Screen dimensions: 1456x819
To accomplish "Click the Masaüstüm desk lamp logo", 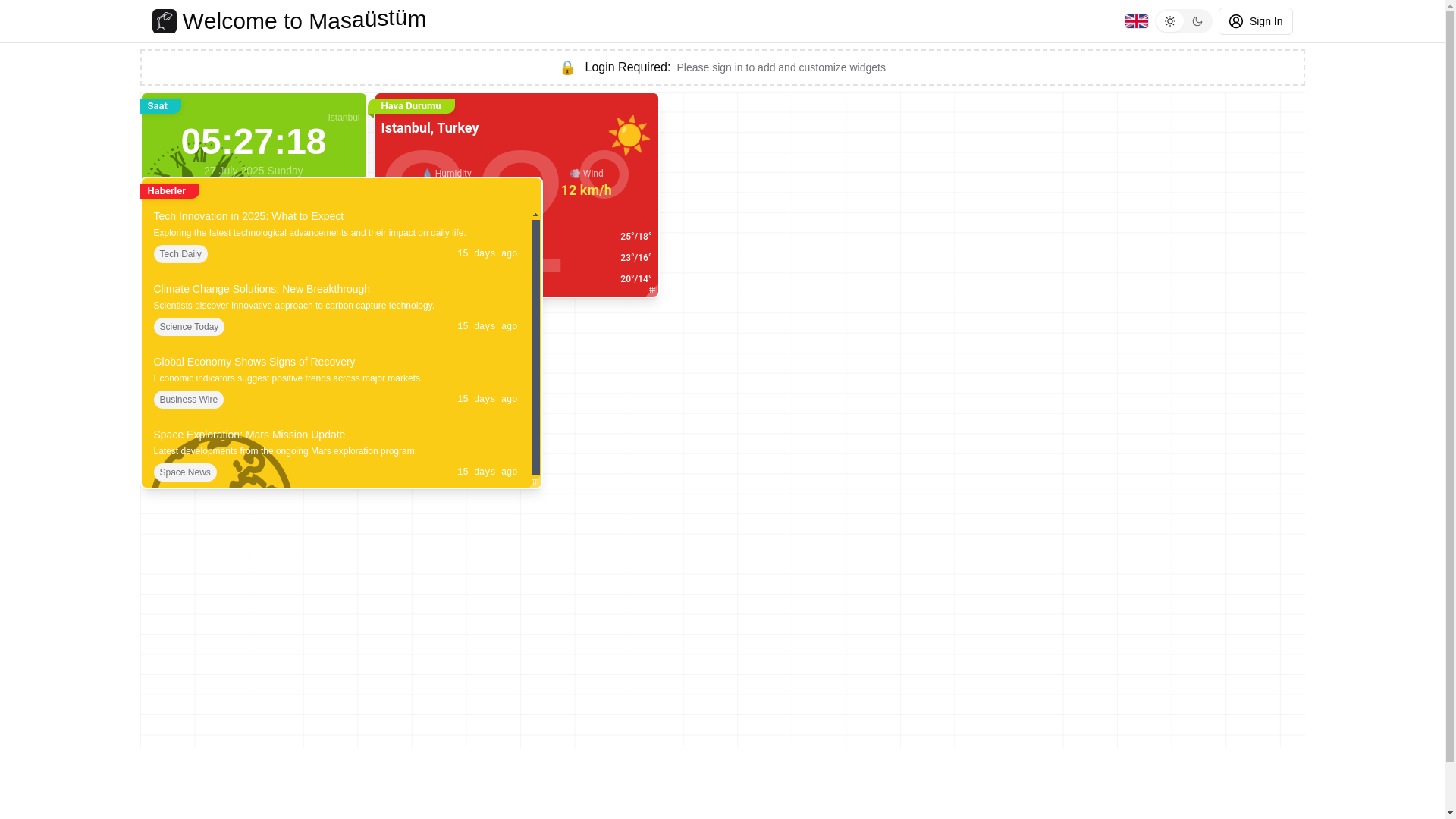I will pyautogui.click(x=164, y=21).
